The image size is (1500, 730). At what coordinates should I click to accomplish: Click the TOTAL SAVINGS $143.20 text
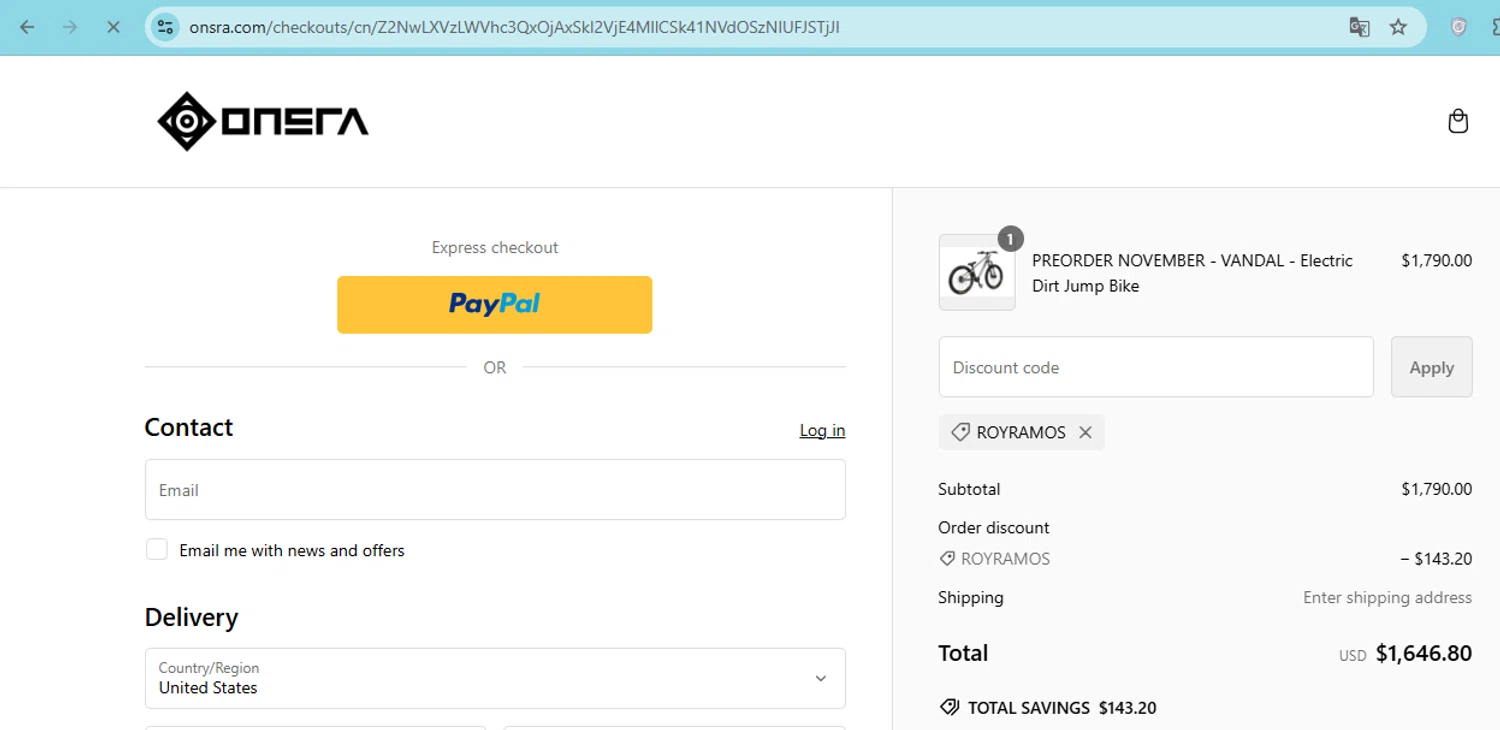1062,707
